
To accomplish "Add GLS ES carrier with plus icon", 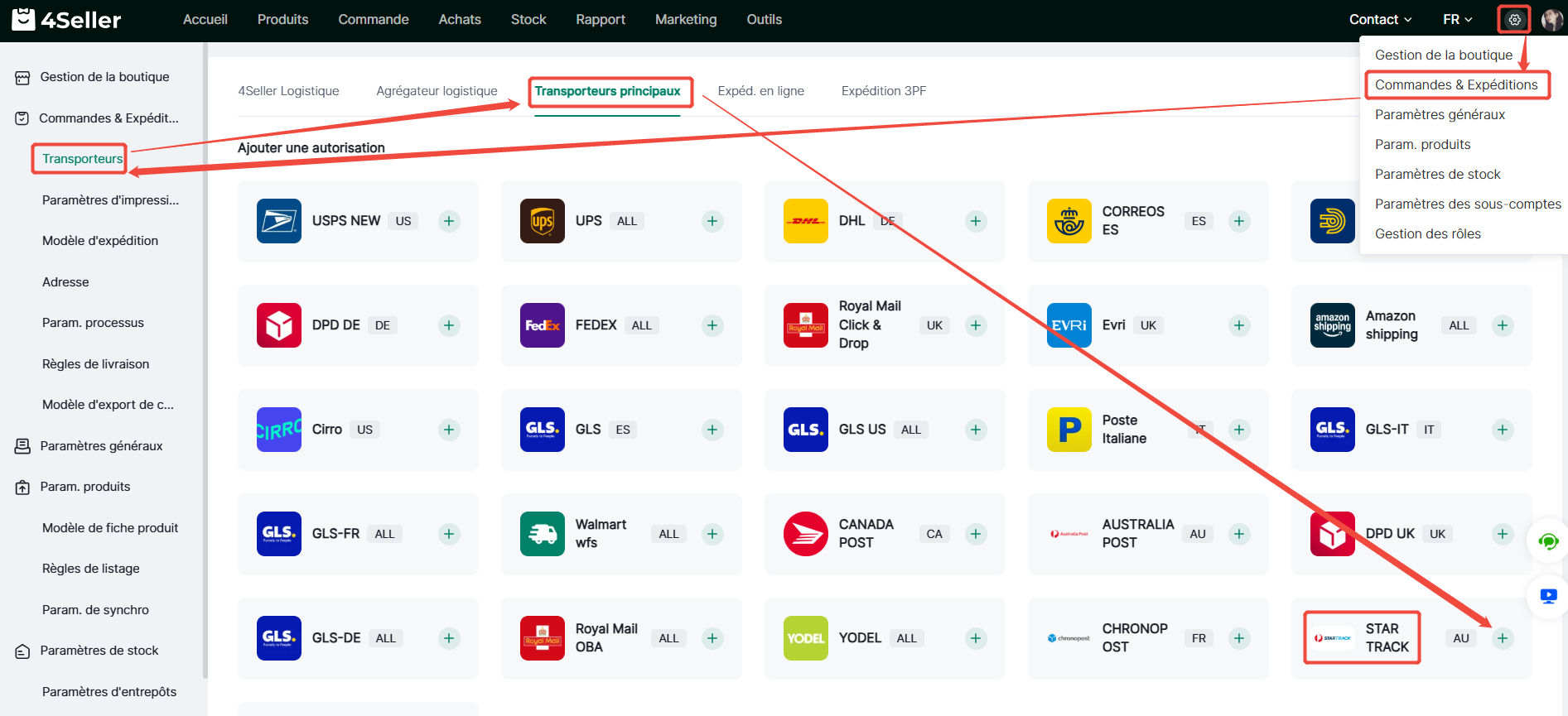I will click(x=712, y=430).
